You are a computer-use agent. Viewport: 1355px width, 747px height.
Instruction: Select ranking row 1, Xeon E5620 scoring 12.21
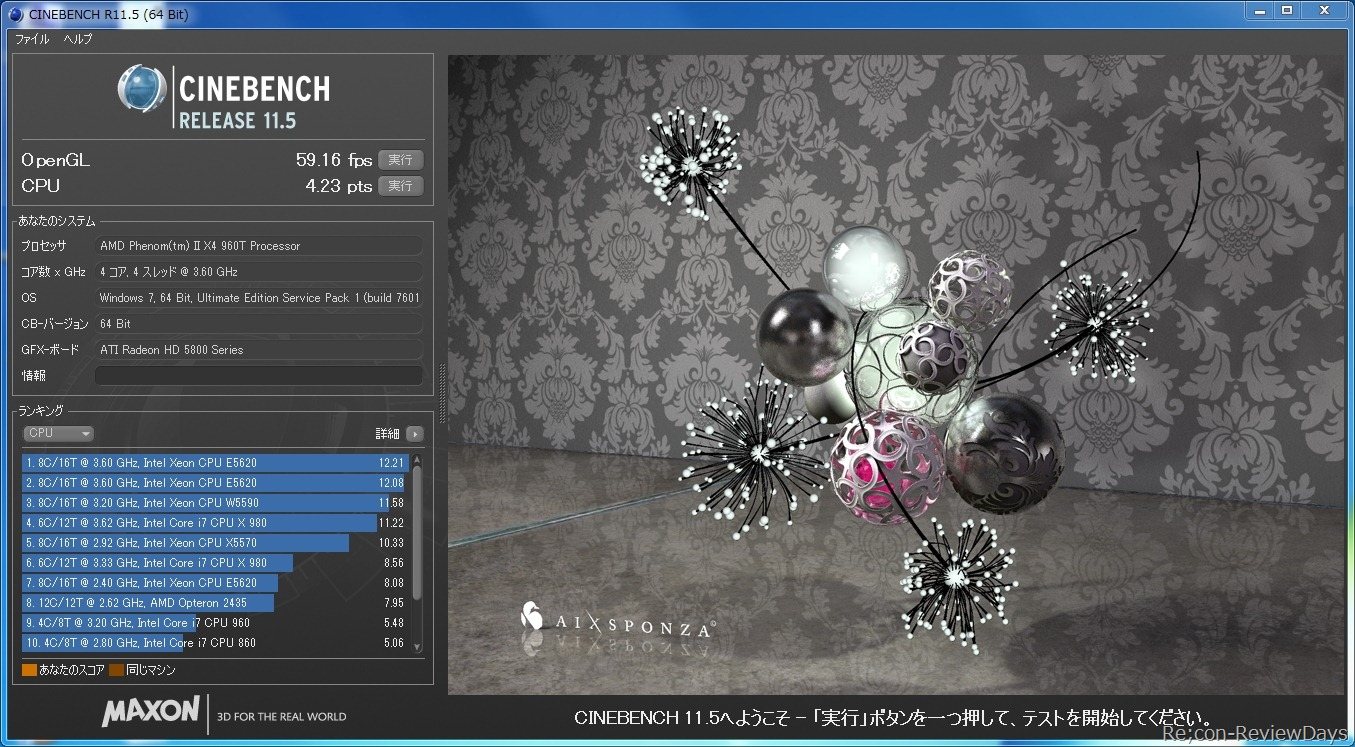215,463
